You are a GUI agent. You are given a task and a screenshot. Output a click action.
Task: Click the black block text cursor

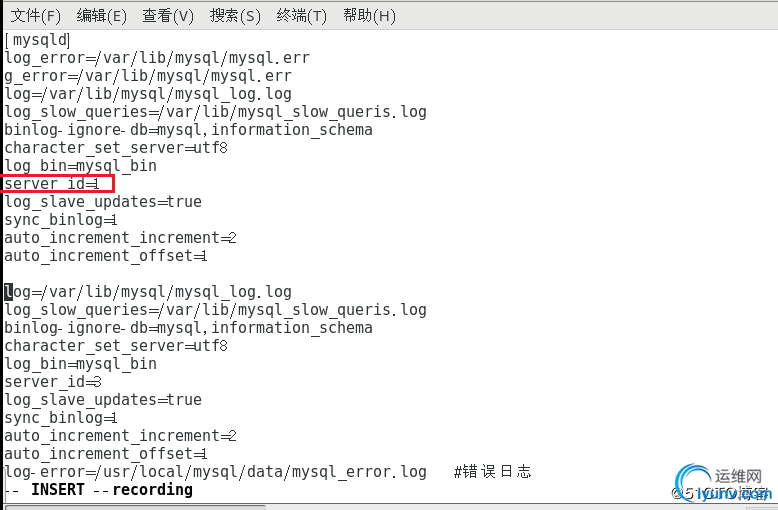coord(8,292)
